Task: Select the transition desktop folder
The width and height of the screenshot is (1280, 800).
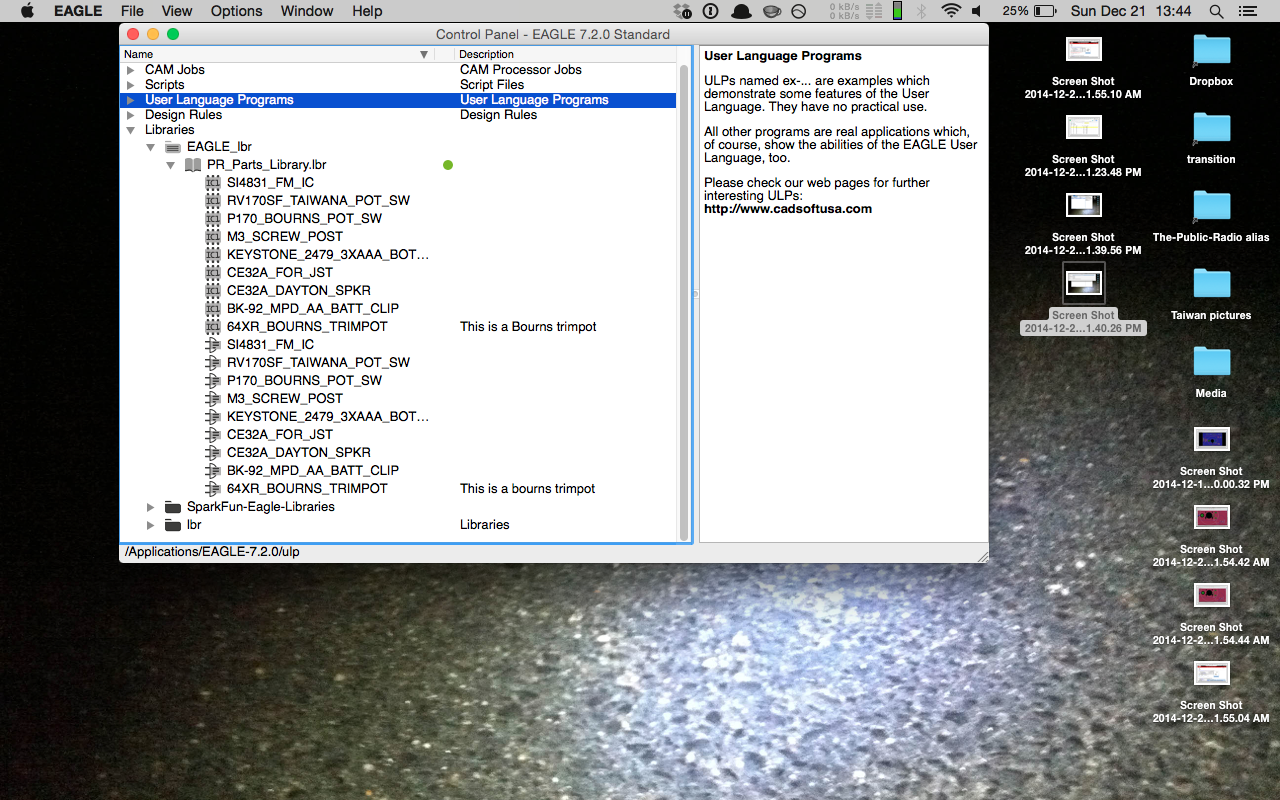Action: (x=1211, y=128)
